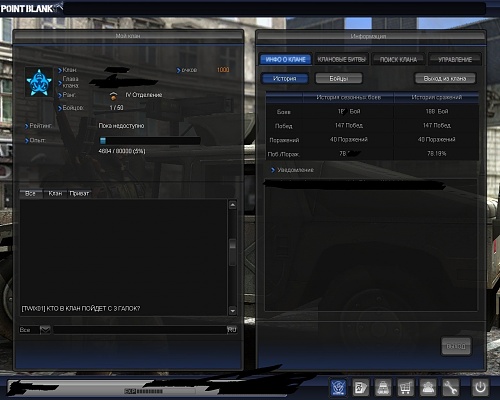Click the blue clan emblem star image

point(39,82)
